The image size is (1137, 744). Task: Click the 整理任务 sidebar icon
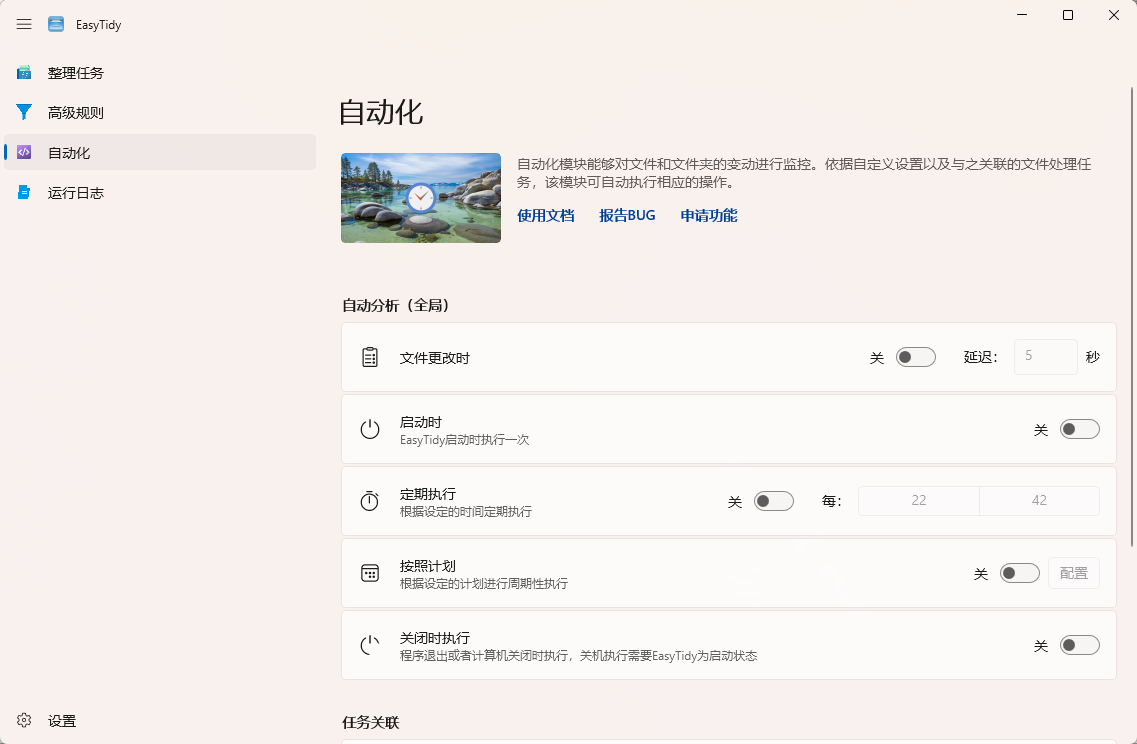pyautogui.click(x=24, y=73)
